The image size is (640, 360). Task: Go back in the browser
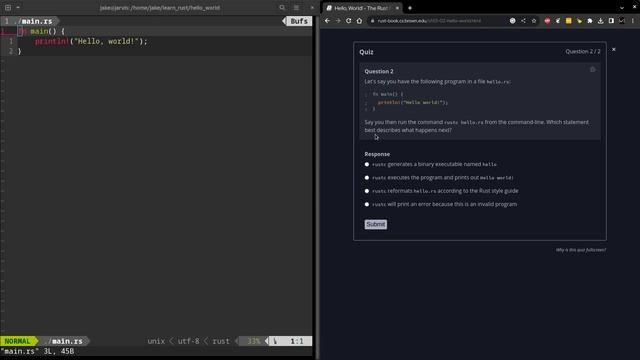tap(327, 20)
